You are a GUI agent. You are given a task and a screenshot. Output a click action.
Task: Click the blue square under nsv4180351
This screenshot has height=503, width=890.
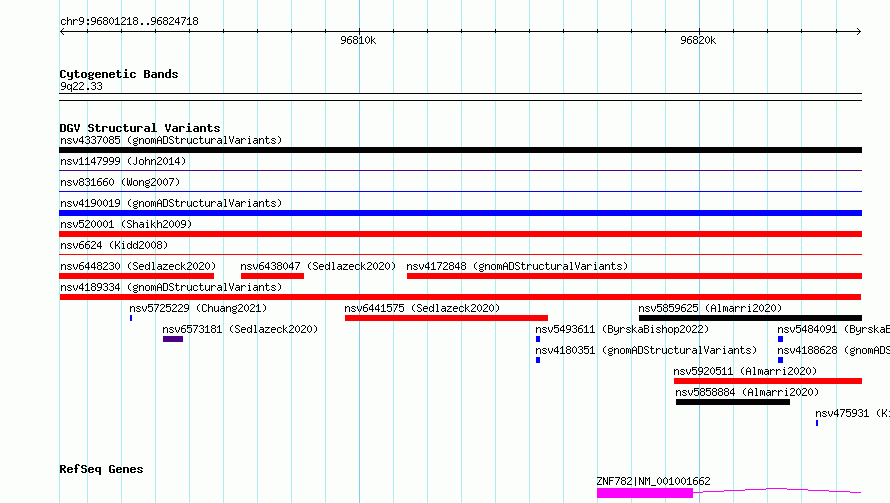[538, 360]
